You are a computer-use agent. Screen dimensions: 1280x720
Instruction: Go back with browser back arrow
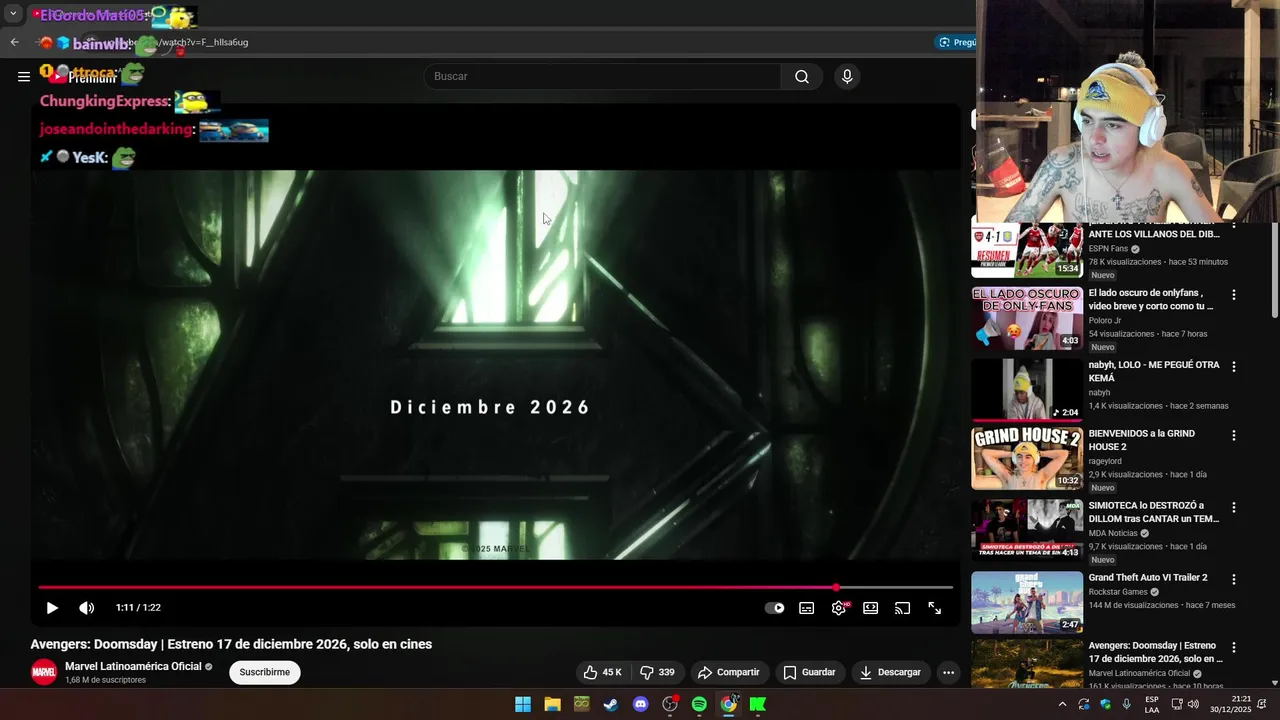click(x=14, y=42)
